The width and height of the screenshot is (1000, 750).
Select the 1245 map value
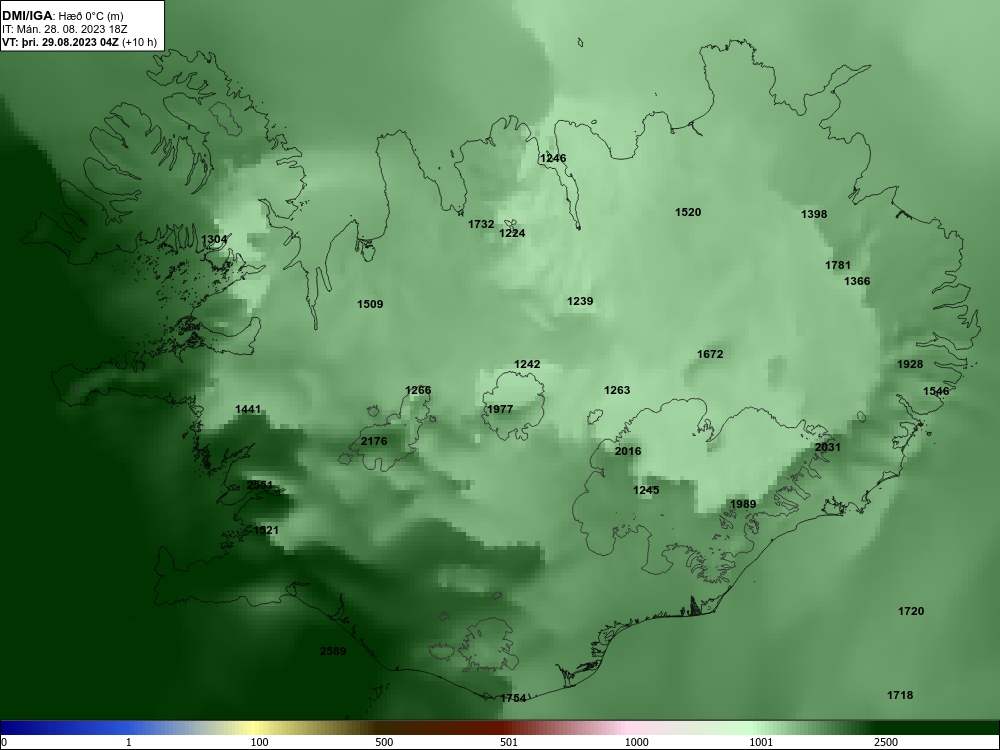coord(646,490)
